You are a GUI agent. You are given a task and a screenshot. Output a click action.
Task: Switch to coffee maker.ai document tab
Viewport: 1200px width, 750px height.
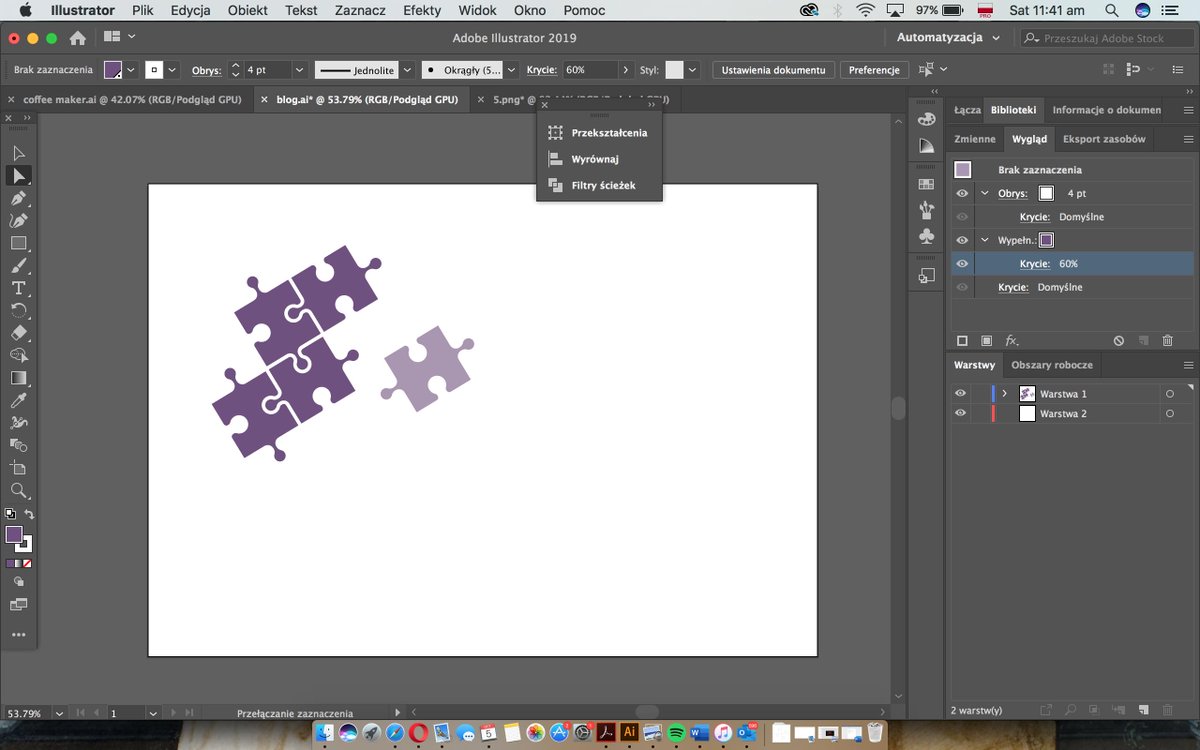coord(130,100)
